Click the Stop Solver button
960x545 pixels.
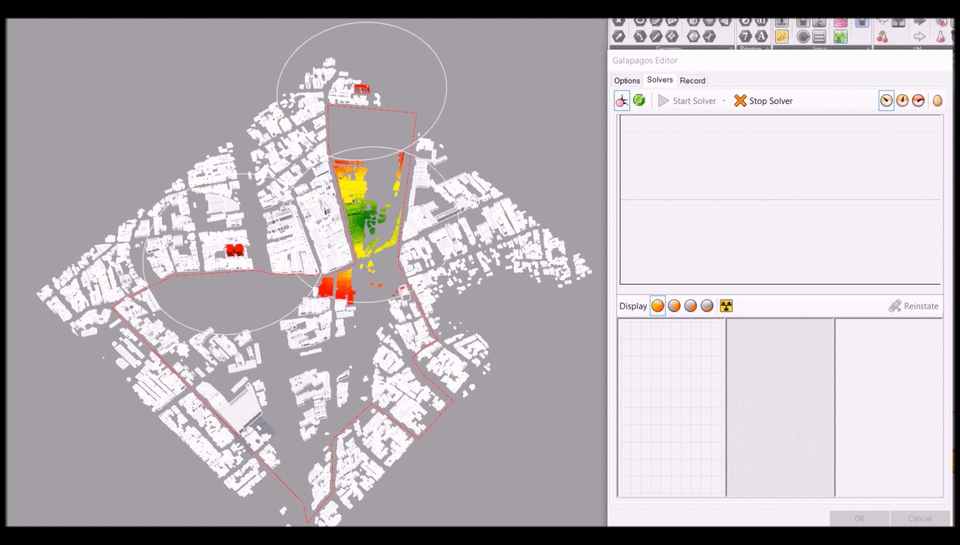point(763,101)
